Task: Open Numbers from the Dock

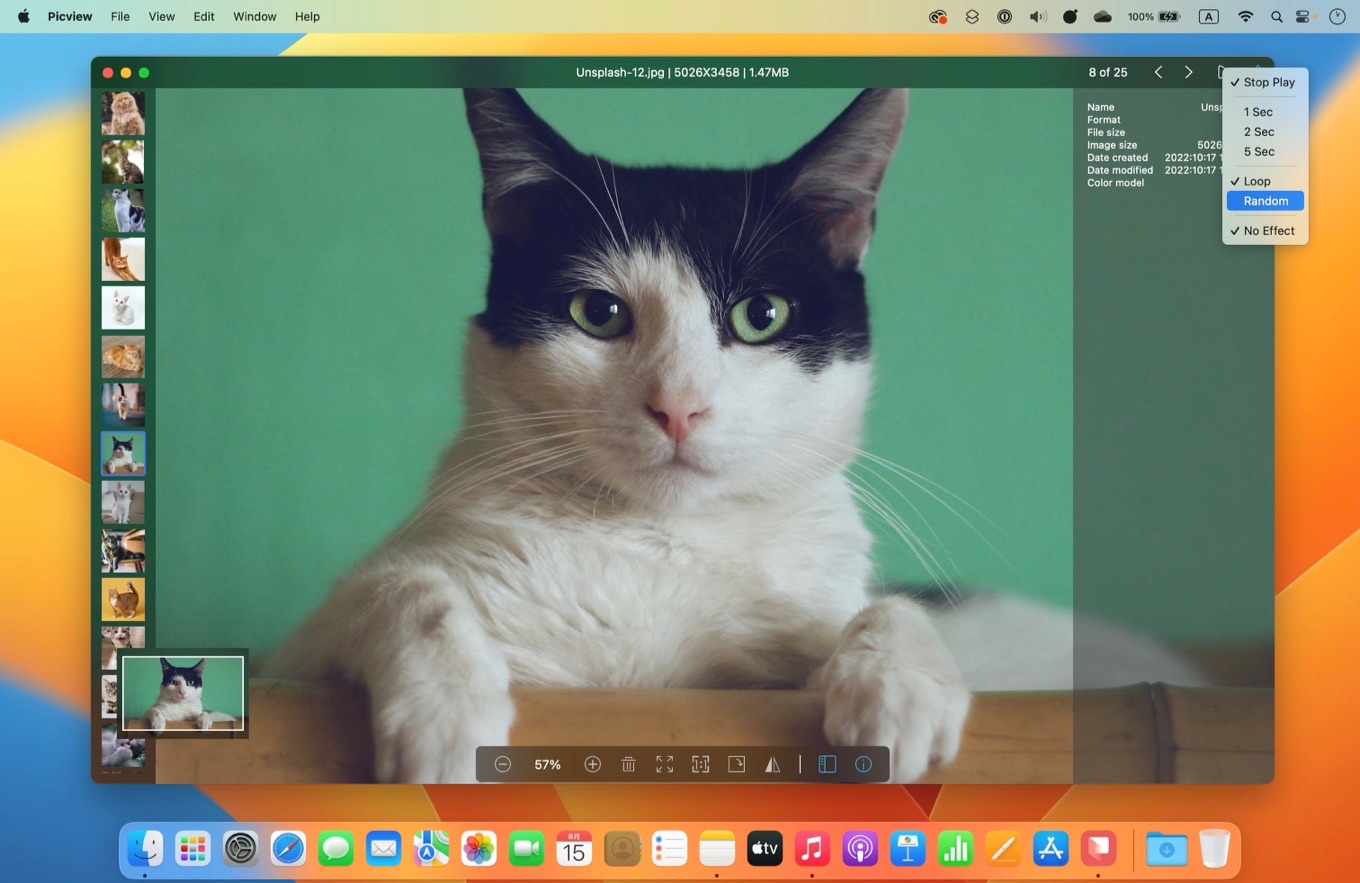Action: [x=955, y=849]
